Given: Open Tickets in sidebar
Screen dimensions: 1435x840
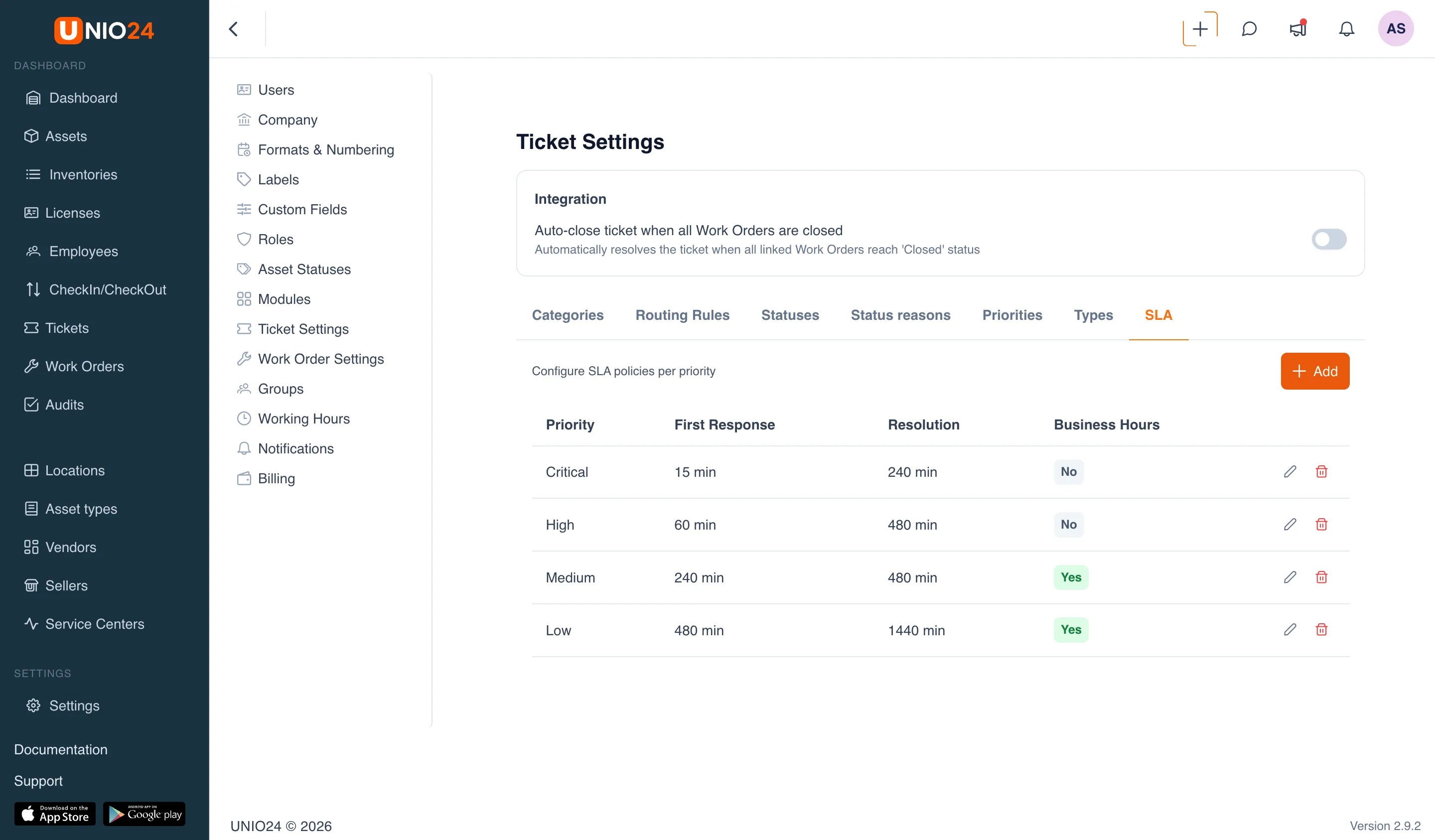Looking at the screenshot, I should pos(56,328).
